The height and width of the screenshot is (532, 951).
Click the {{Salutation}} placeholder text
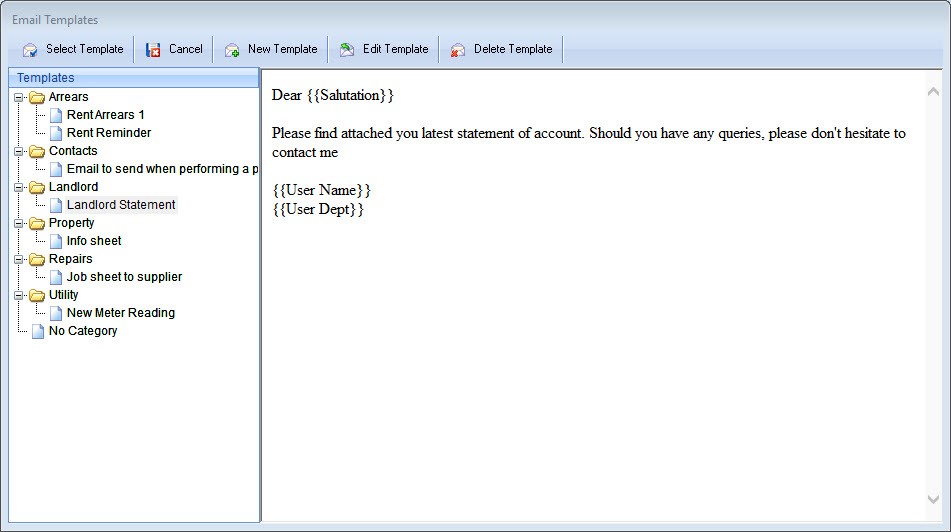(x=351, y=95)
